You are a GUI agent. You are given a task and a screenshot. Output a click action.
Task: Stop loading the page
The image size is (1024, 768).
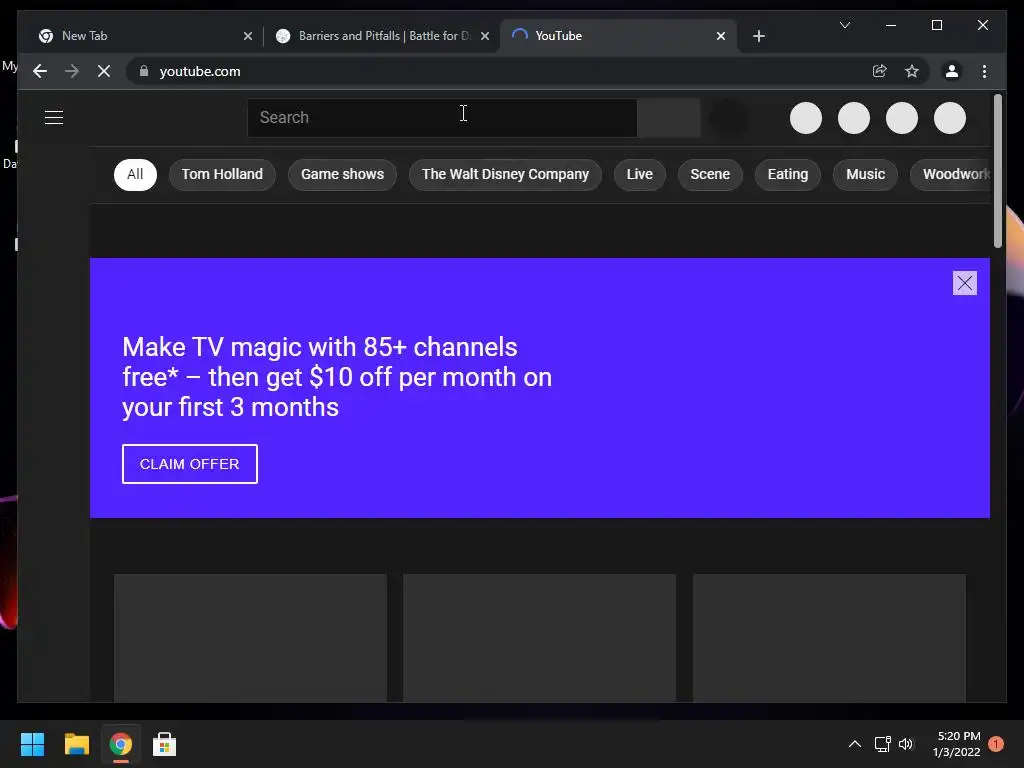(x=104, y=71)
